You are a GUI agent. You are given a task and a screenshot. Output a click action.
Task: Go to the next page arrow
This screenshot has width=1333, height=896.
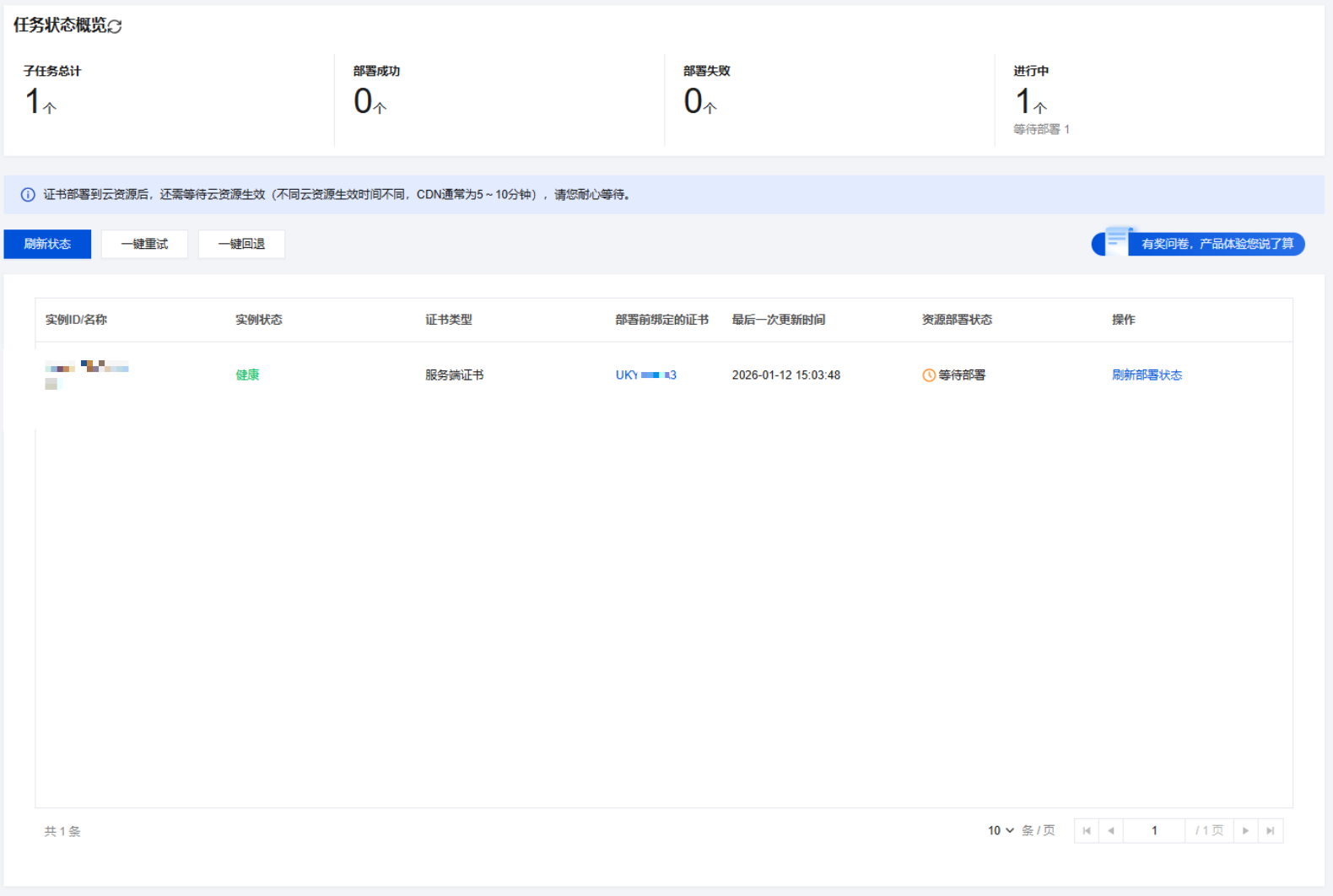click(1245, 831)
